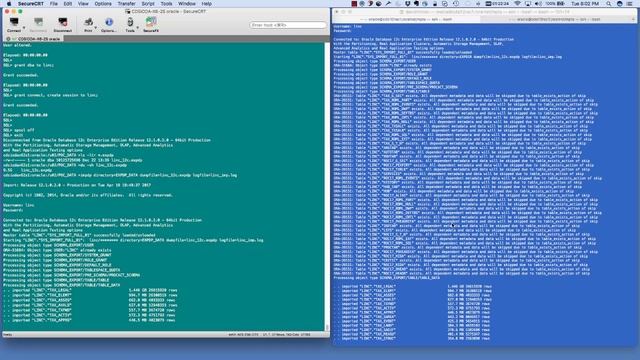The image size is (640, 360).
Task: Click the 'SQL> spool off' line
Action: (19, 130)
